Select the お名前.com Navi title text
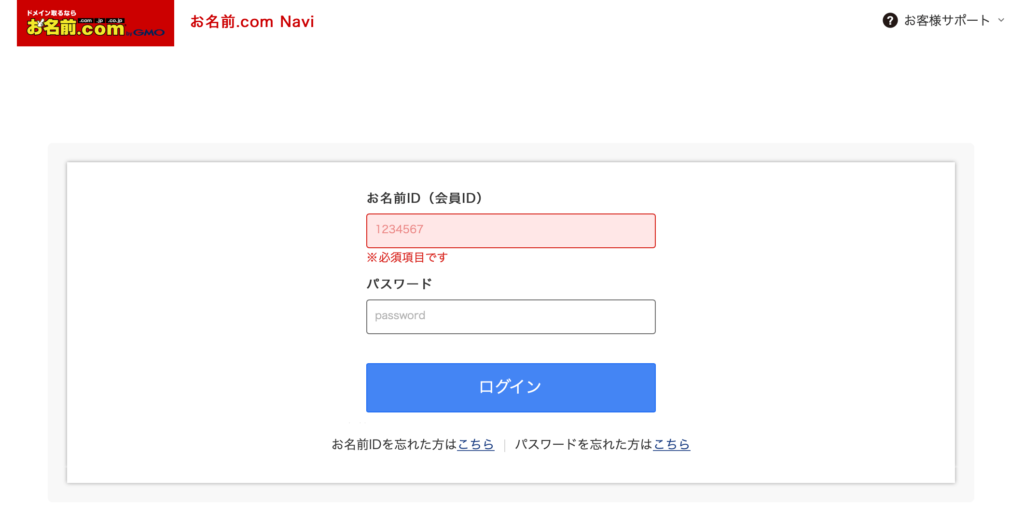 point(252,22)
